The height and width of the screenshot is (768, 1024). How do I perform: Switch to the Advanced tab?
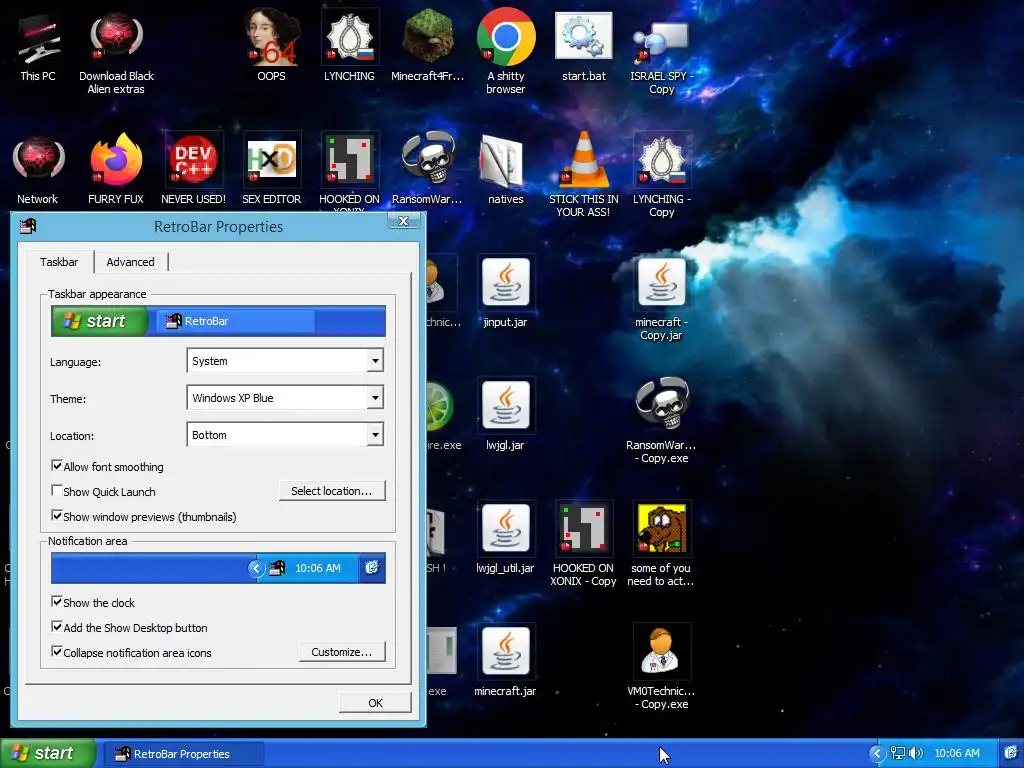click(x=131, y=262)
